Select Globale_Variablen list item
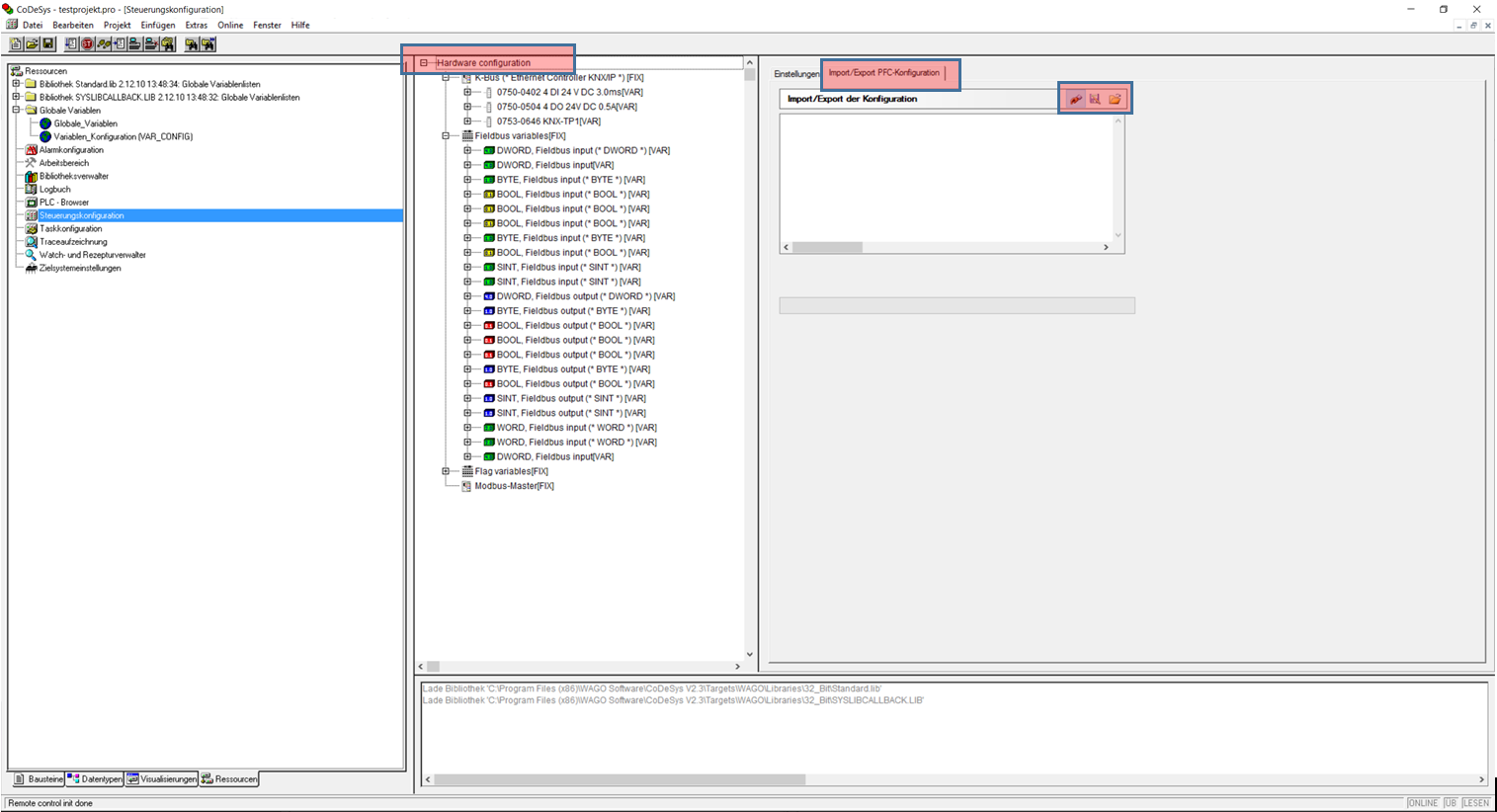 tap(85, 123)
